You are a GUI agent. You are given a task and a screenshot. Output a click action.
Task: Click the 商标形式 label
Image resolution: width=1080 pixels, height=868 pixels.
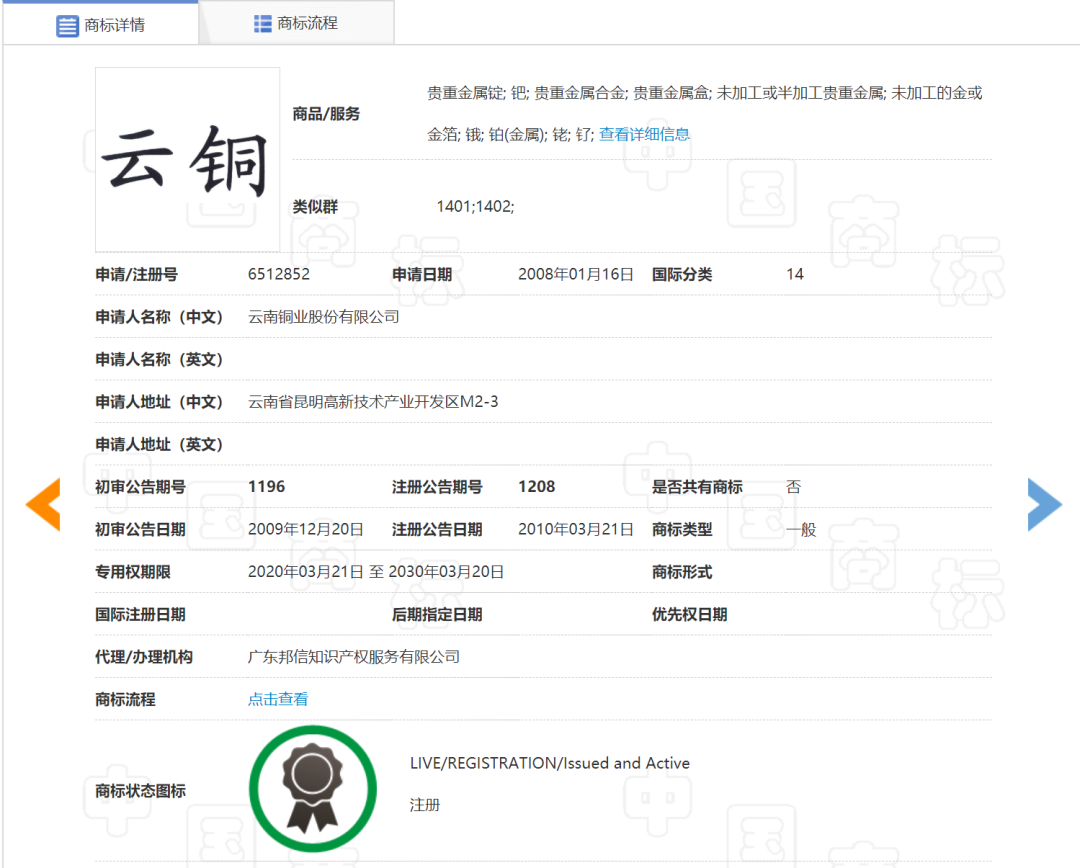click(x=682, y=572)
